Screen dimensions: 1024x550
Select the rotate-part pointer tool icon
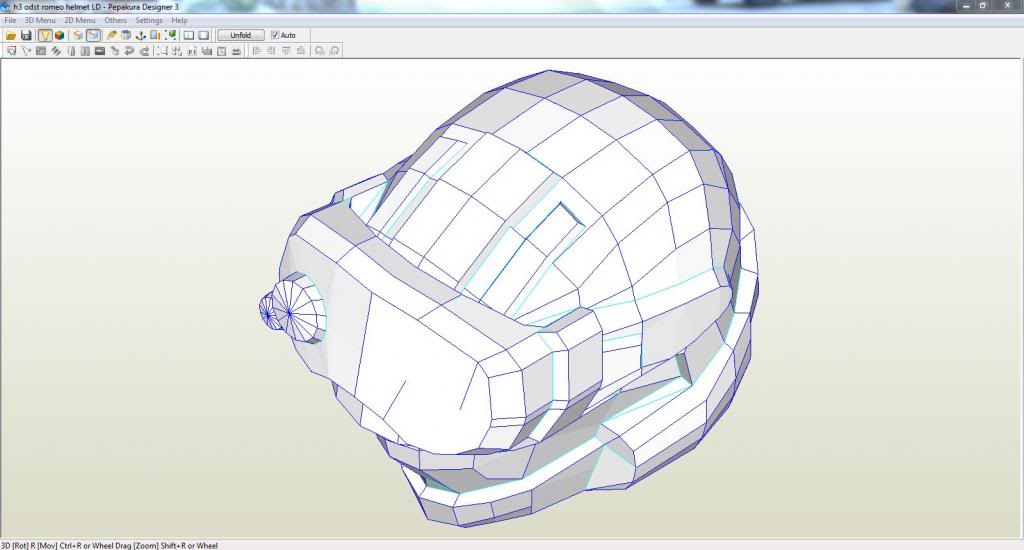click(26, 51)
